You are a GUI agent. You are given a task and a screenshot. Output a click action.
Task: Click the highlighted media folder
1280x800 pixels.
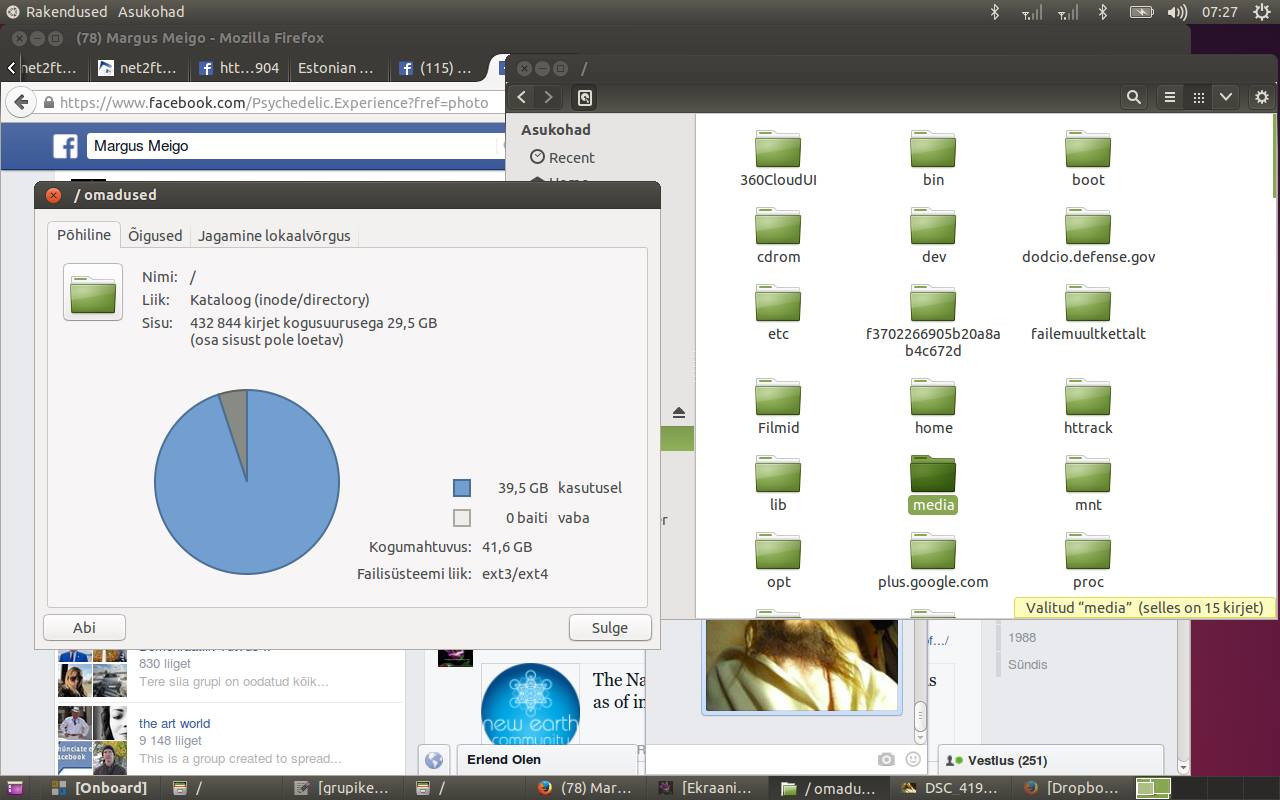click(933, 484)
